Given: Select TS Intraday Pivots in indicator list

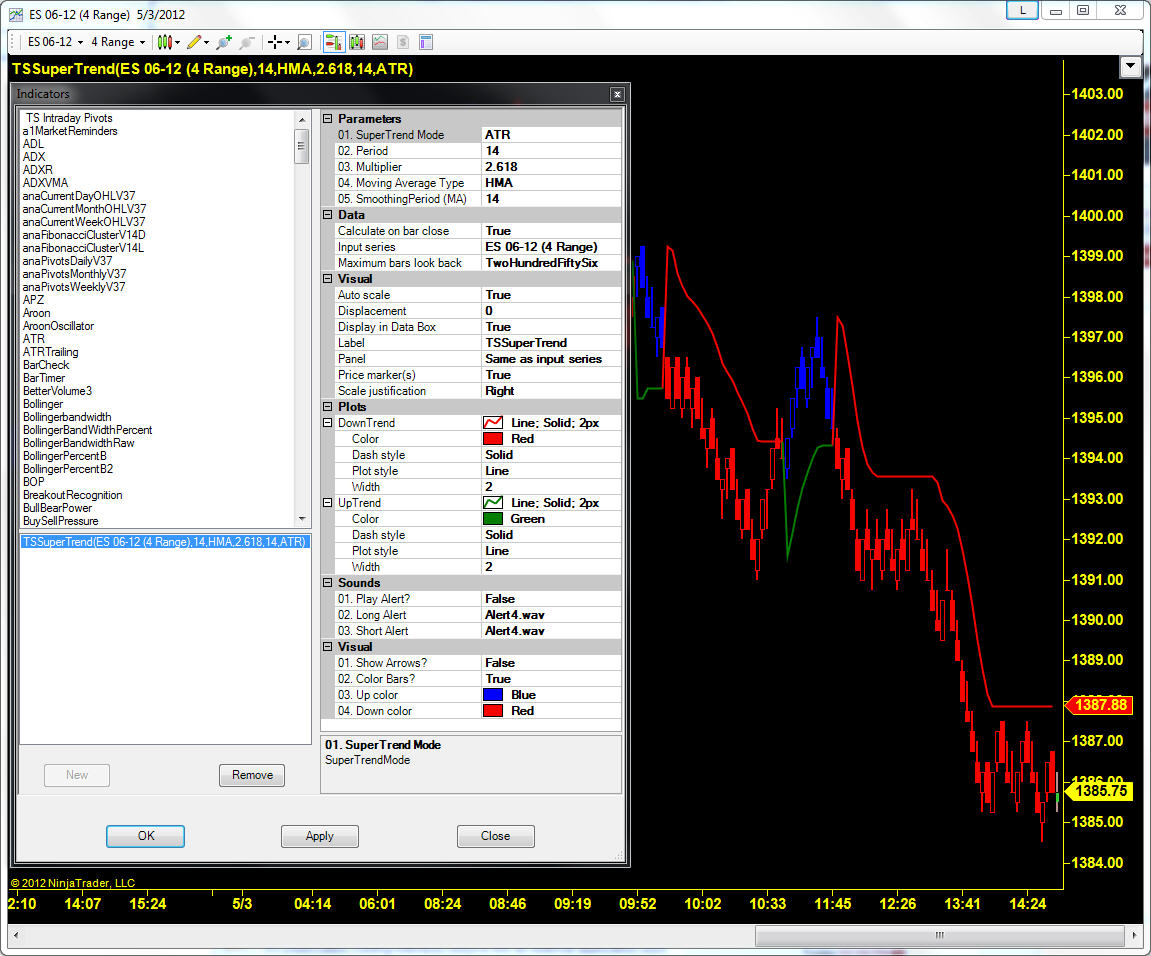Looking at the screenshot, I should (x=69, y=118).
